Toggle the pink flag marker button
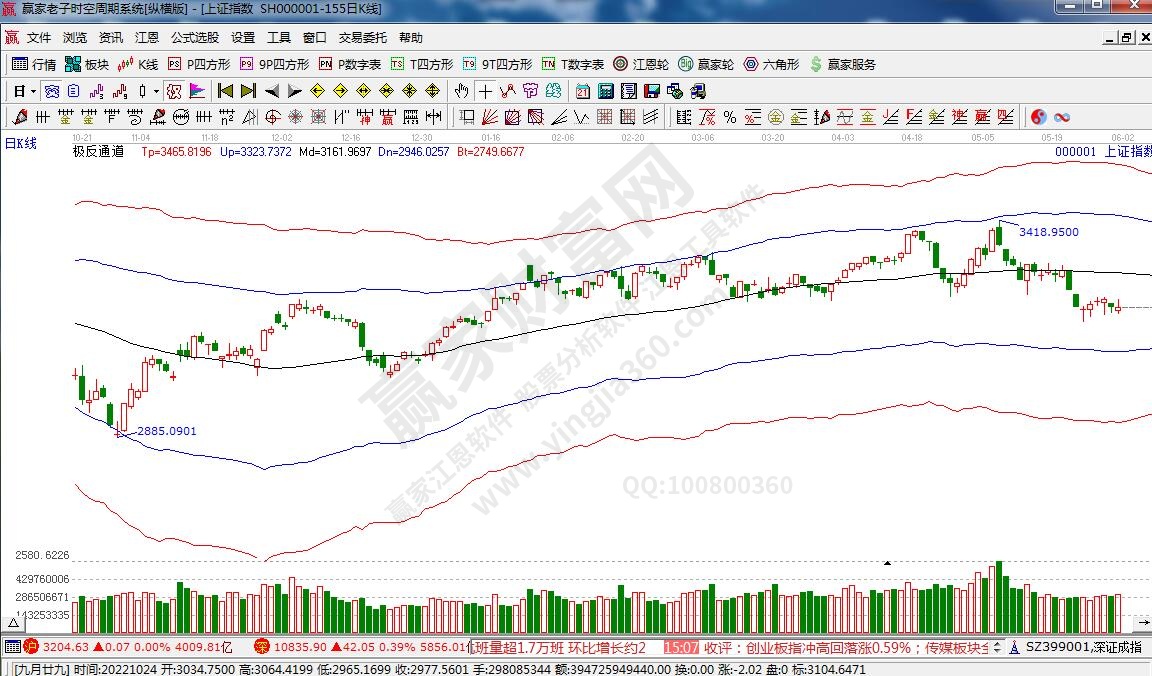Viewport: 1152px width, 676px height. [197, 91]
